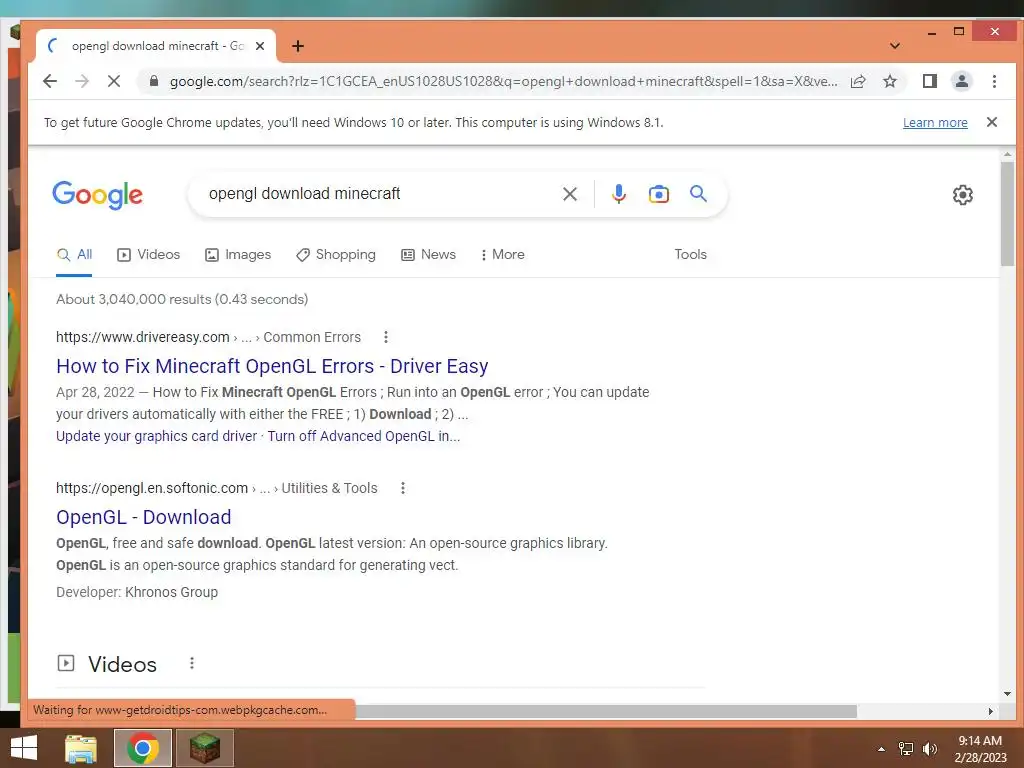The height and width of the screenshot is (768, 1024).
Task: Open the Chrome profile avatar menu
Action: click(961, 81)
